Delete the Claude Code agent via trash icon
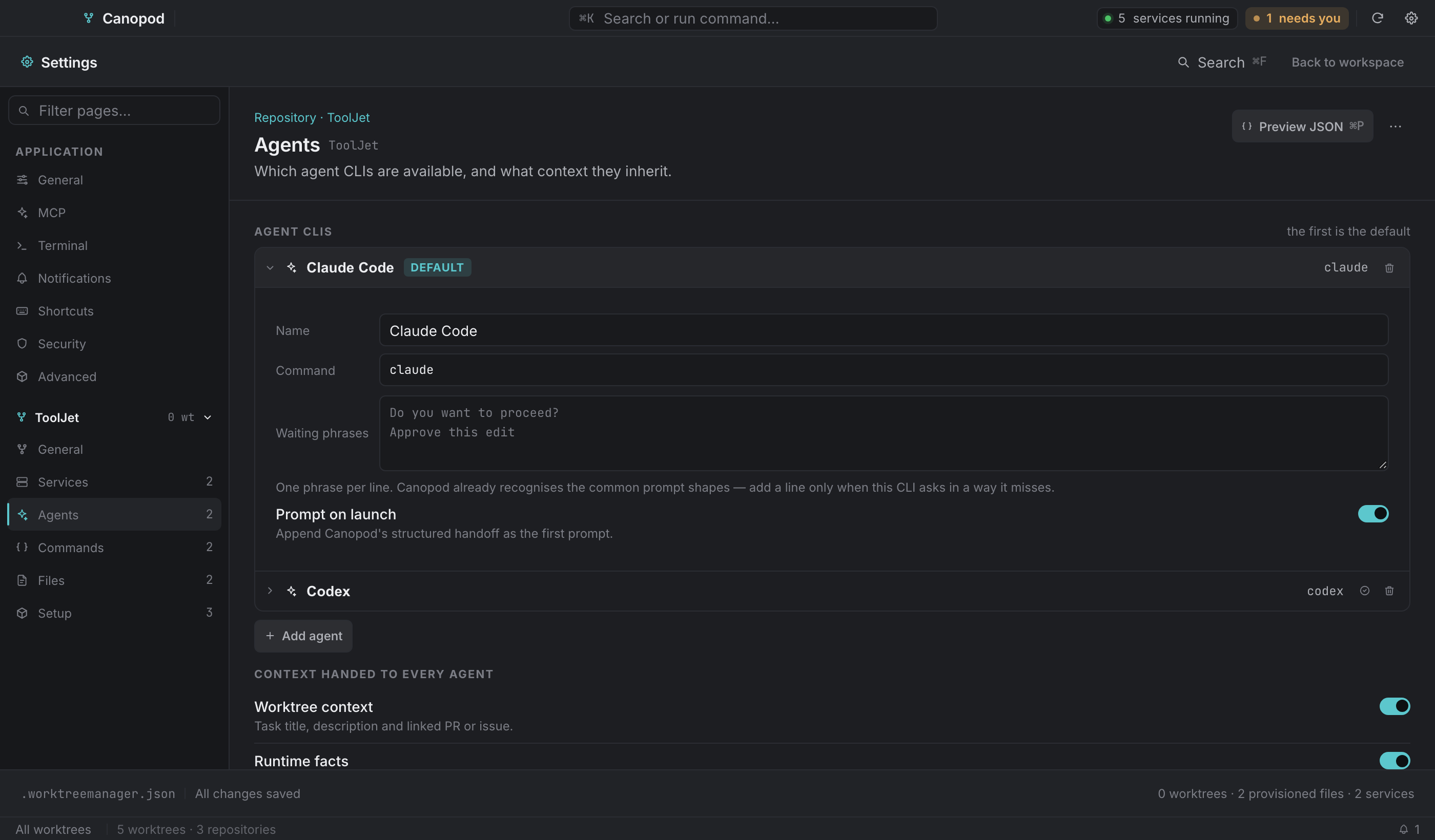 point(1389,267)
